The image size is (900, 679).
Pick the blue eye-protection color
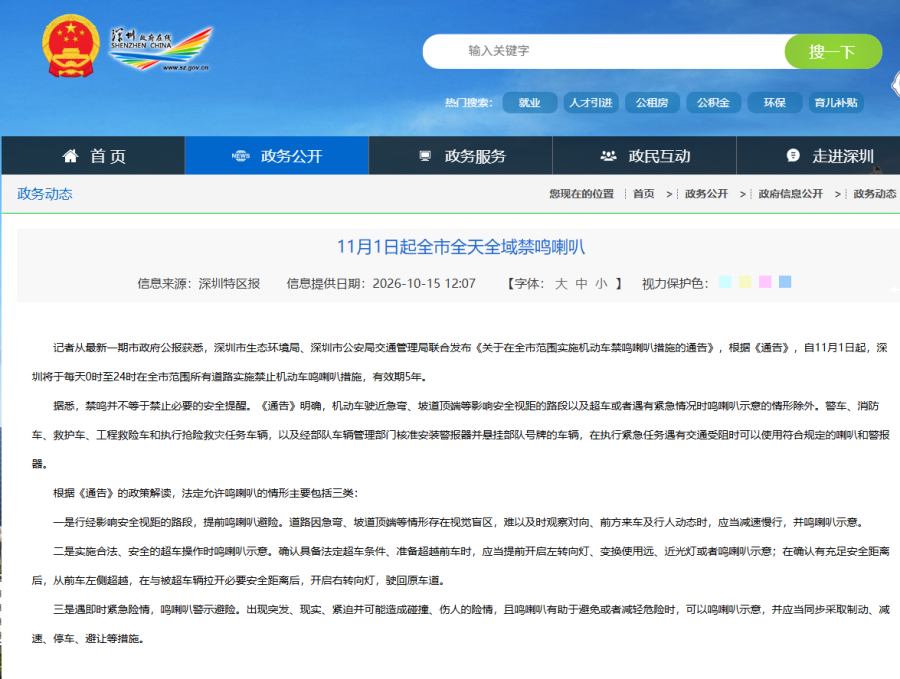pos(785,282)
